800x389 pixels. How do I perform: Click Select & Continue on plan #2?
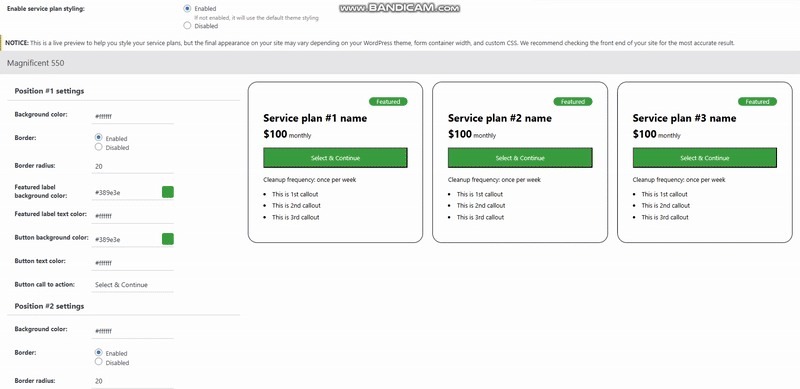coord(520,158)
